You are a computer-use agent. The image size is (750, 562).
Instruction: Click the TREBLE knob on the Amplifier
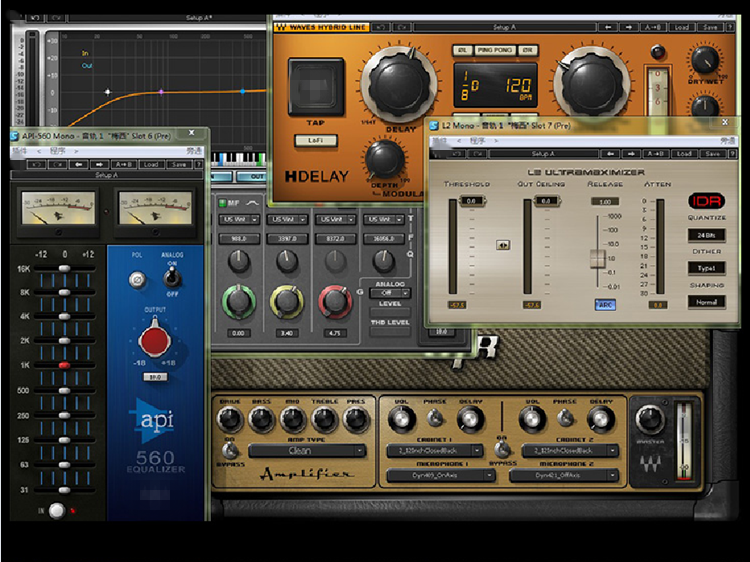[x=325, y=419]
